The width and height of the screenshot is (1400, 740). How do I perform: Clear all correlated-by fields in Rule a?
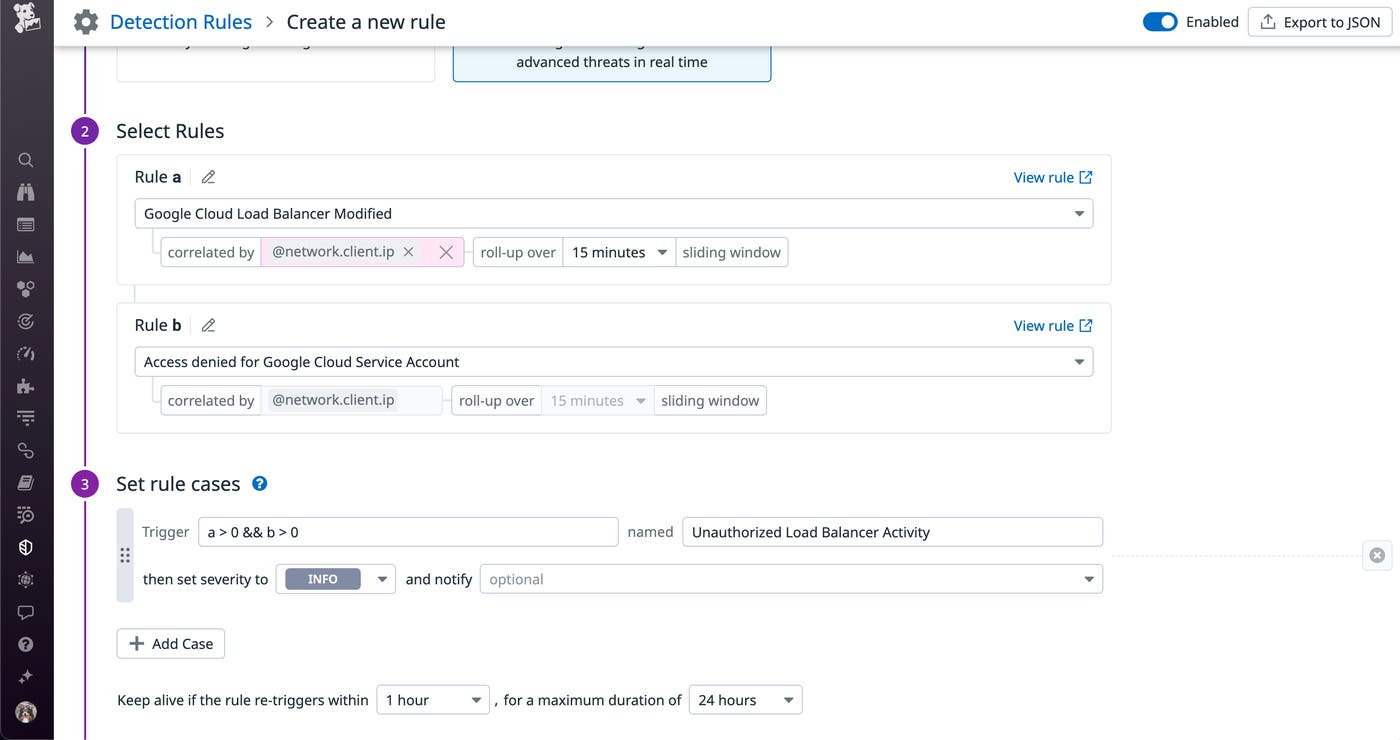click(x=446, y=253)
